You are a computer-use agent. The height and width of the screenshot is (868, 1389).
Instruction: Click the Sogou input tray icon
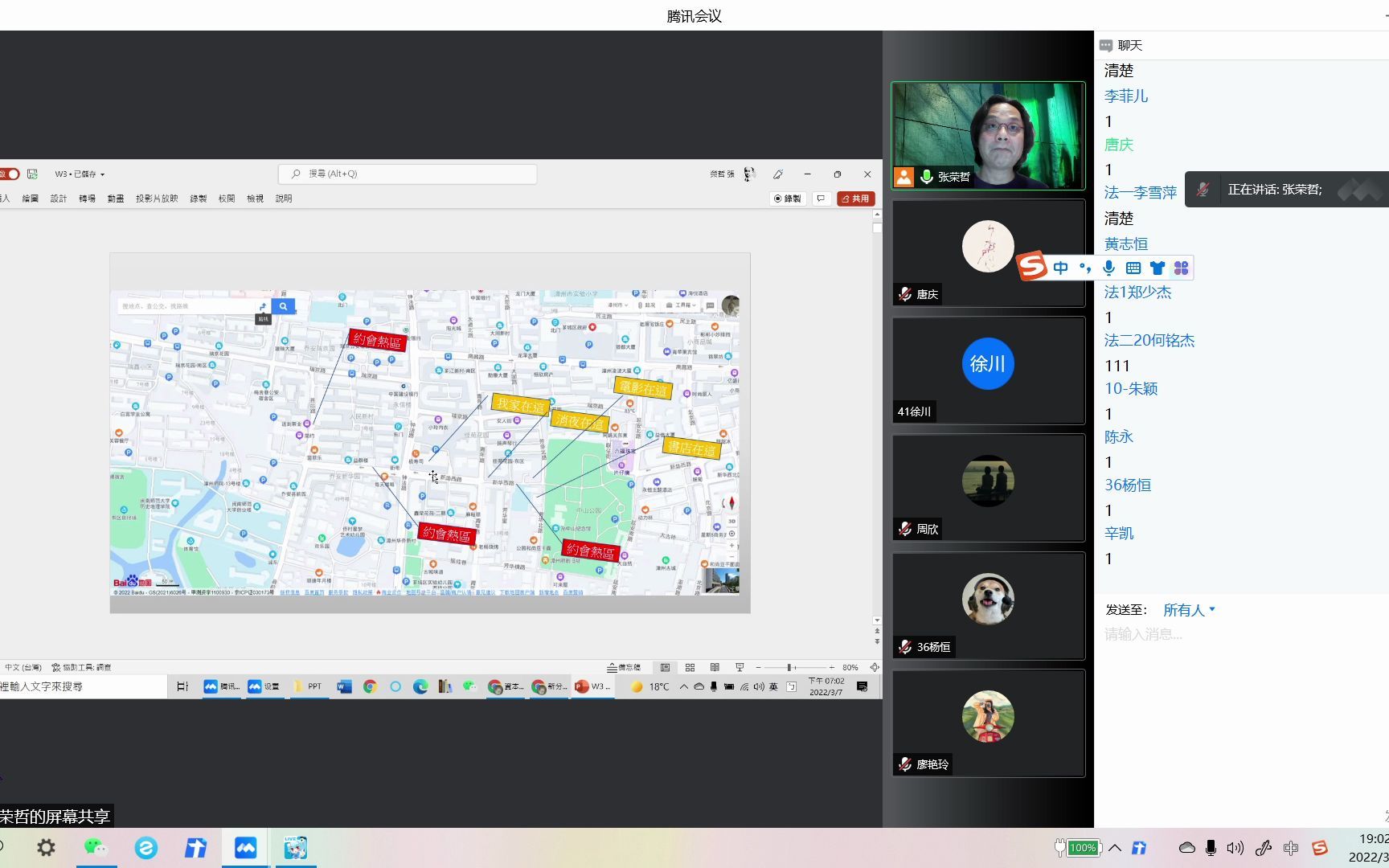point(1319,847)
